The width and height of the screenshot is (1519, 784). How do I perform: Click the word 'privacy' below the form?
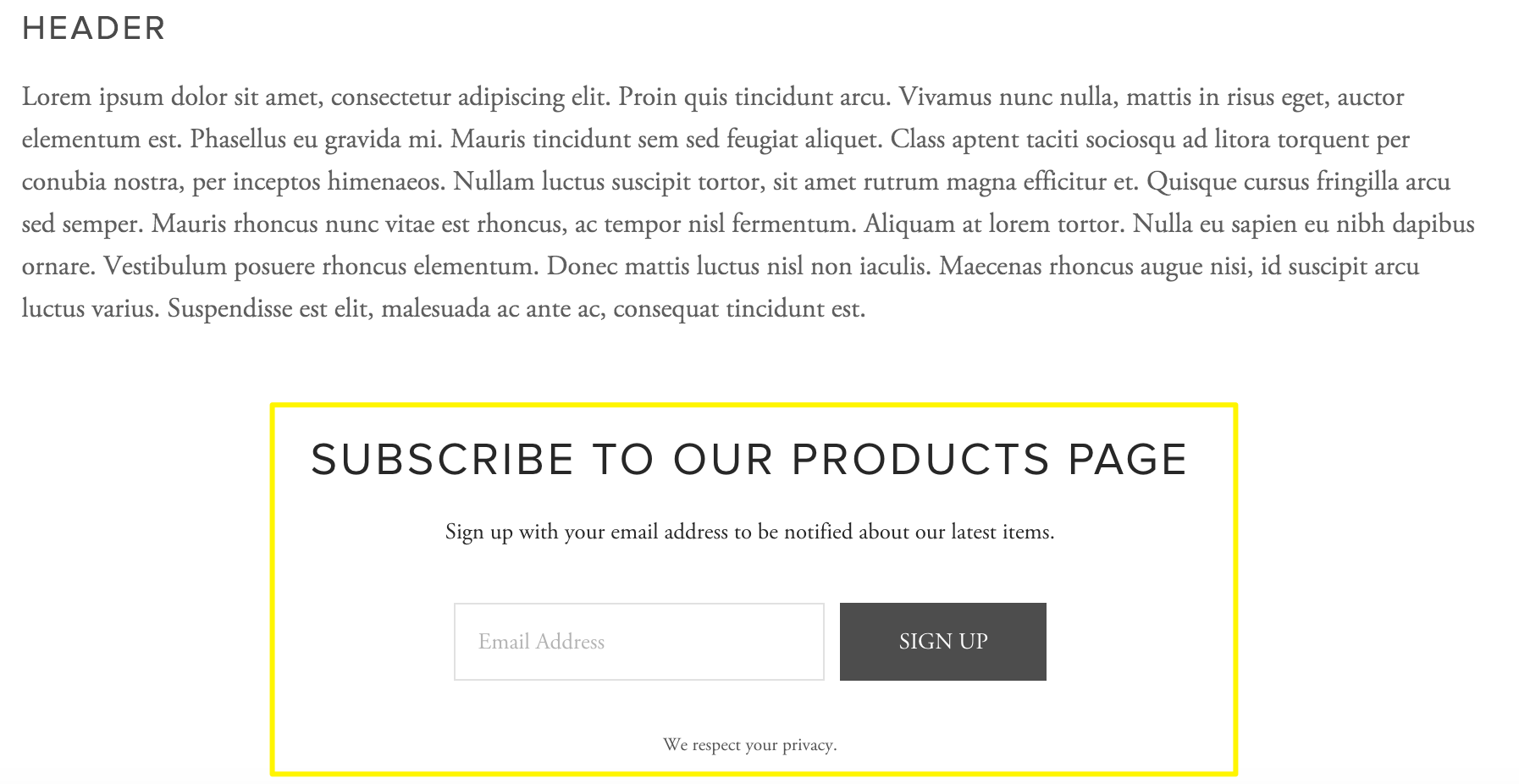809,746
